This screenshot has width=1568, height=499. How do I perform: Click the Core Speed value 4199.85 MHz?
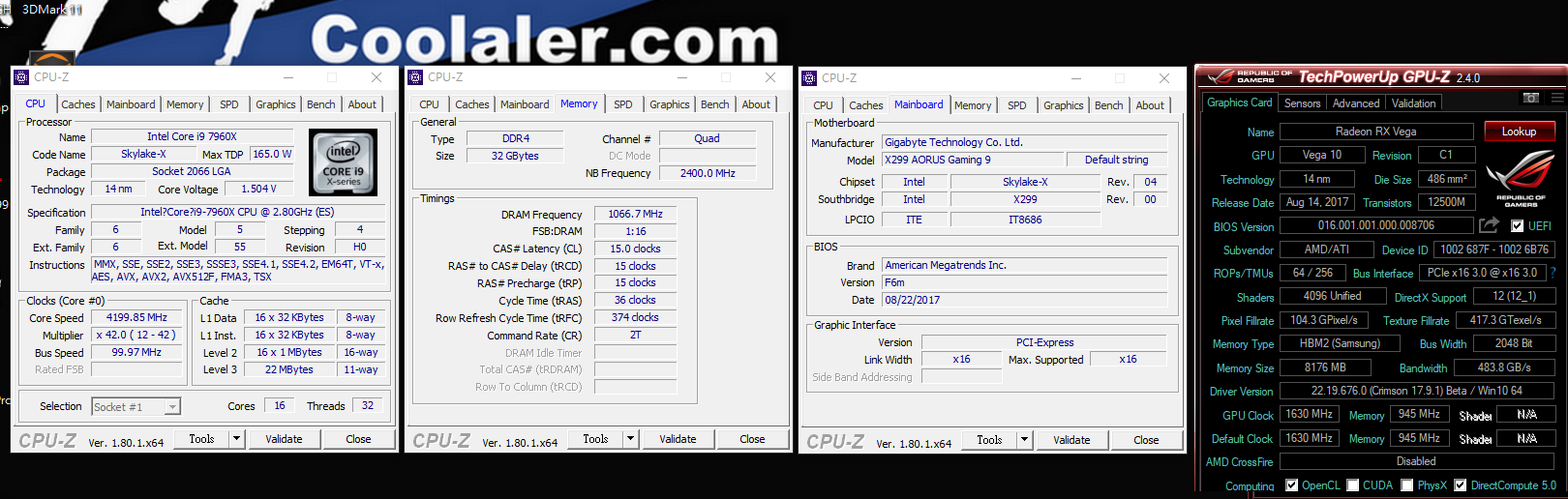136,317
